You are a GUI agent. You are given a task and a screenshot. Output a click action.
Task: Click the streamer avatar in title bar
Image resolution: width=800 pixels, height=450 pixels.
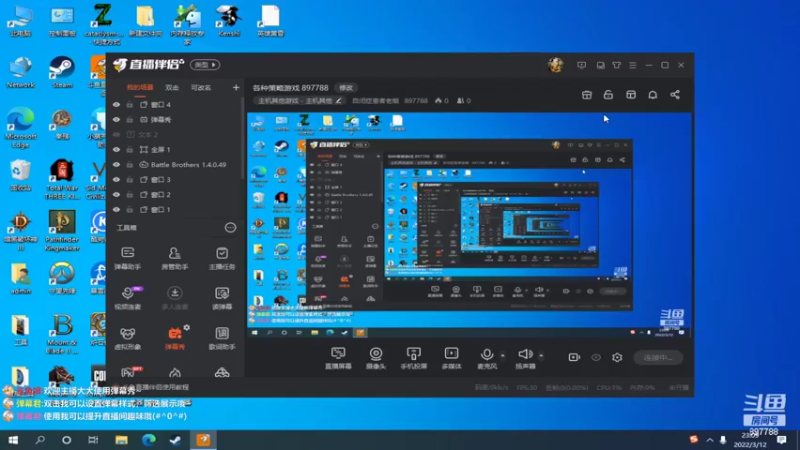pos(555,65)
